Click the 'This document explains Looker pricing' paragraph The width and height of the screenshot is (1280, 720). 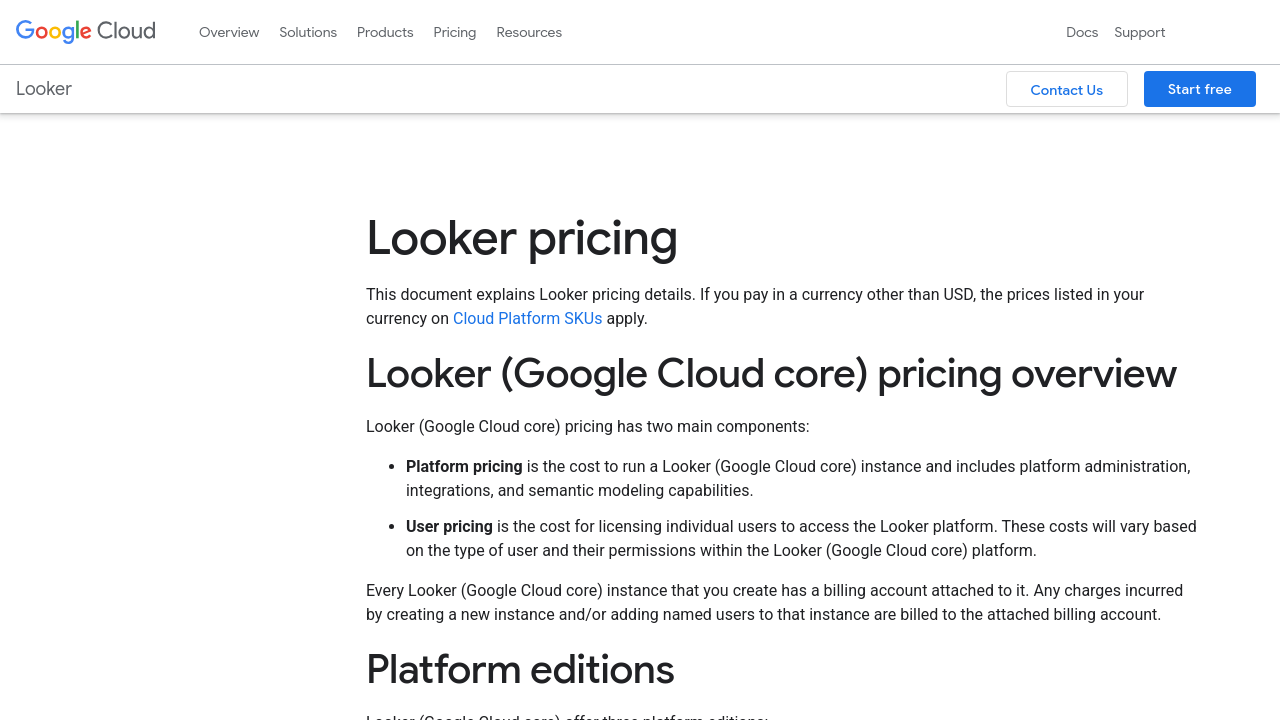pos(755,306)
